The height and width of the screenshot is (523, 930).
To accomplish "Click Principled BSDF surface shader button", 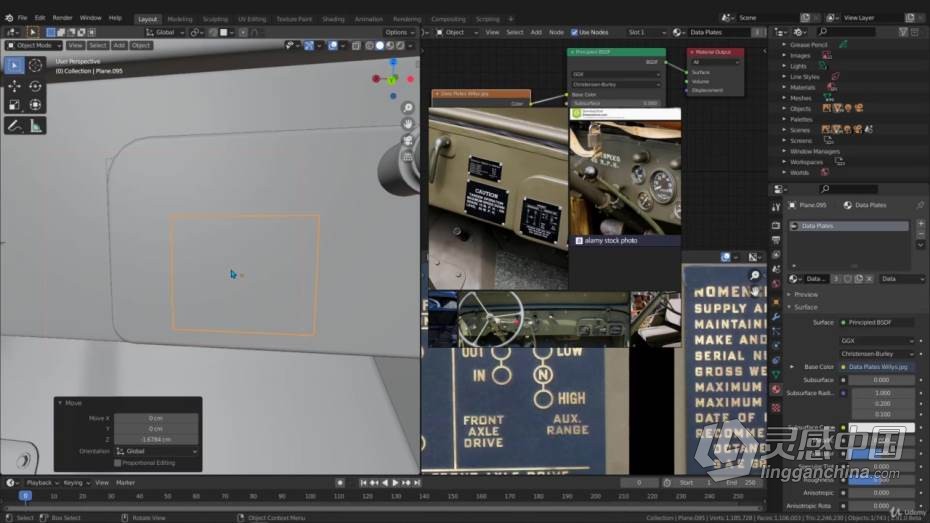I will tap(877, 322).
